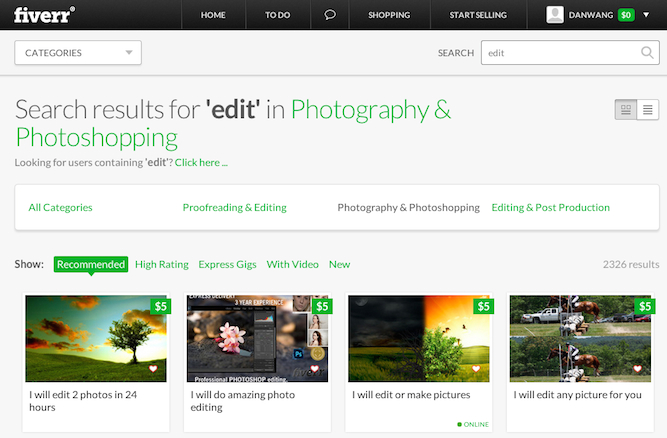Click the DANWANG username
This screenshot has height=438, width=667.
tap(591, 15)
